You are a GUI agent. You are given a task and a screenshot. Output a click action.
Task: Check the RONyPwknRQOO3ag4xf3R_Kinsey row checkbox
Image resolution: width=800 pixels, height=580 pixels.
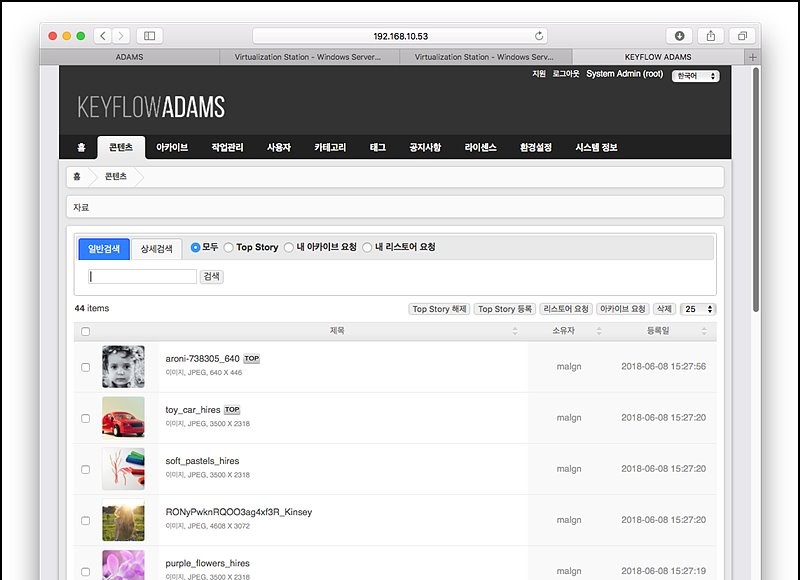pyautogui.click(x=86, y=521)
